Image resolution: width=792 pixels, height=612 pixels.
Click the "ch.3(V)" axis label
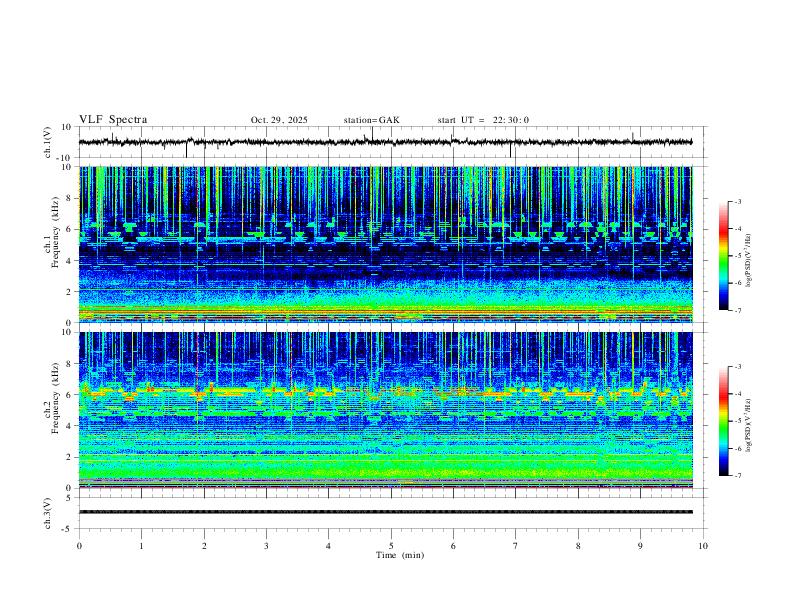[48, 513]
